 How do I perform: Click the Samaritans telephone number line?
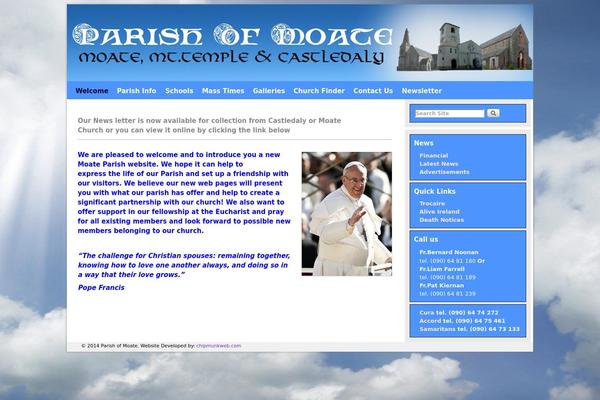point(470,329)
